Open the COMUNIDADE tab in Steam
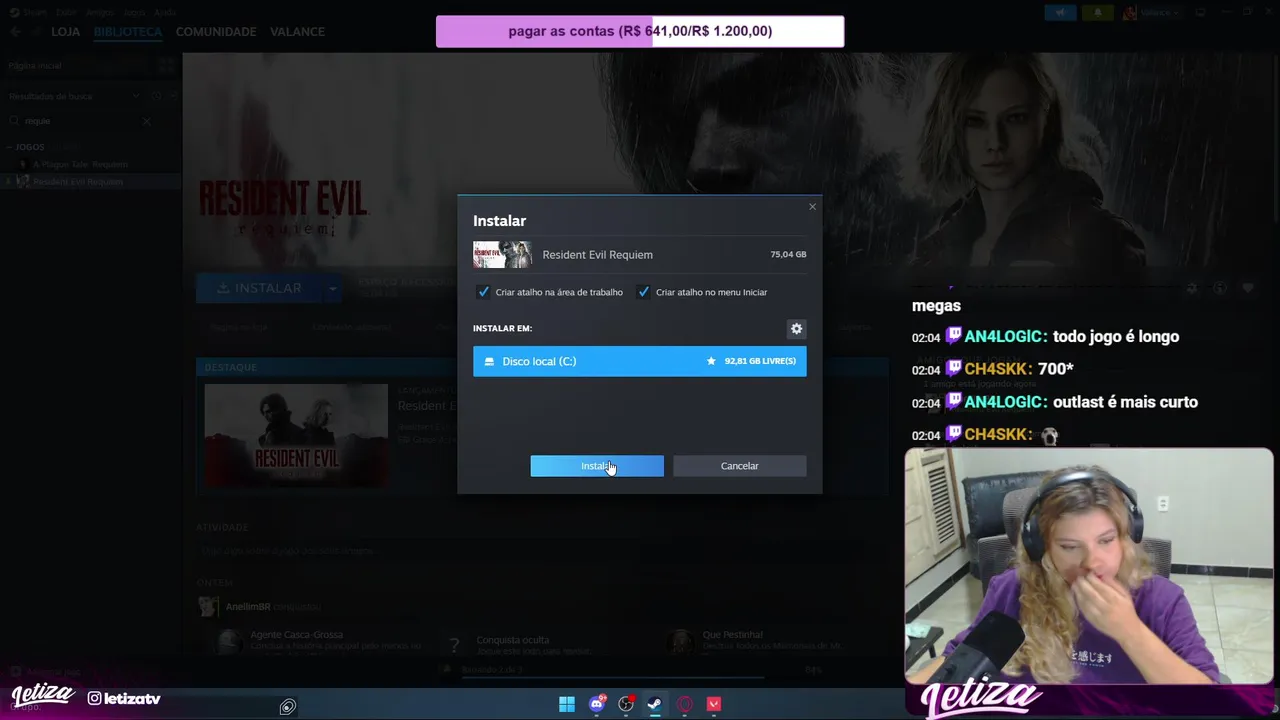The image size is (1280, 720). click(216, 32)
